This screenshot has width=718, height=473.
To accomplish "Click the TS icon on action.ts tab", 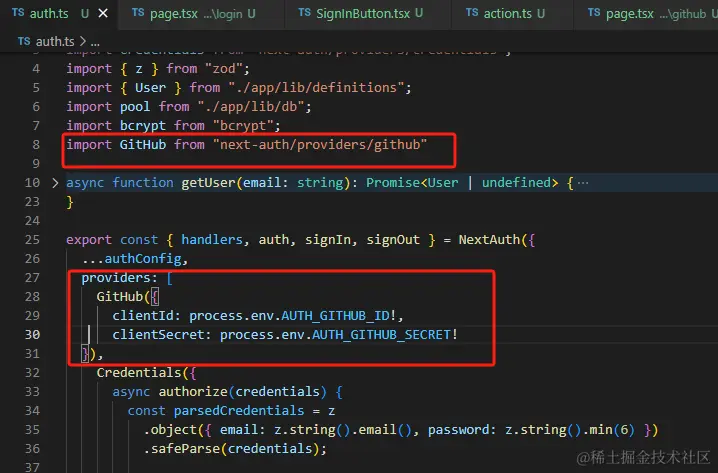I will (472, 13).
